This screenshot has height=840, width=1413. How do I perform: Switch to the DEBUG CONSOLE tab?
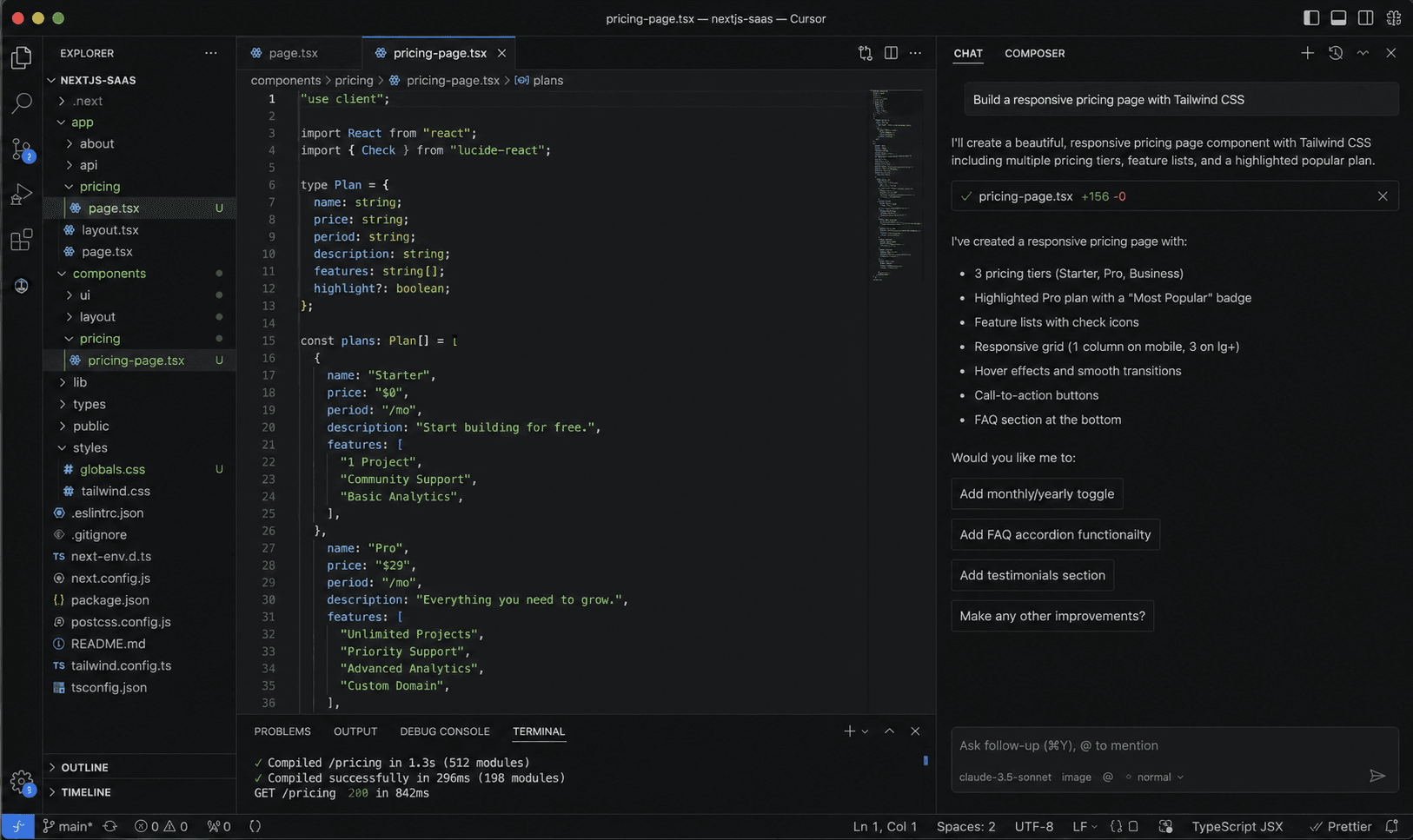[x=445, y=731]
